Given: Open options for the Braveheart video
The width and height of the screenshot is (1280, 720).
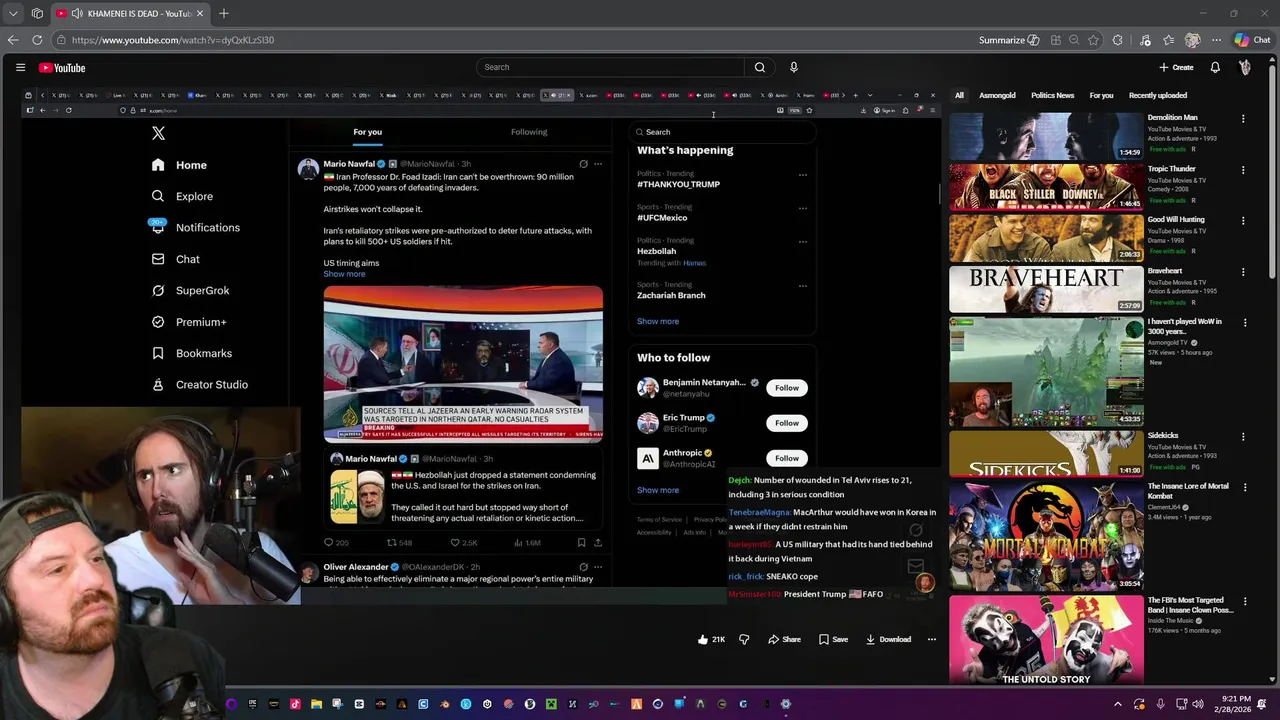Looking at the screenshot, I should click(x=1243, y=272).
